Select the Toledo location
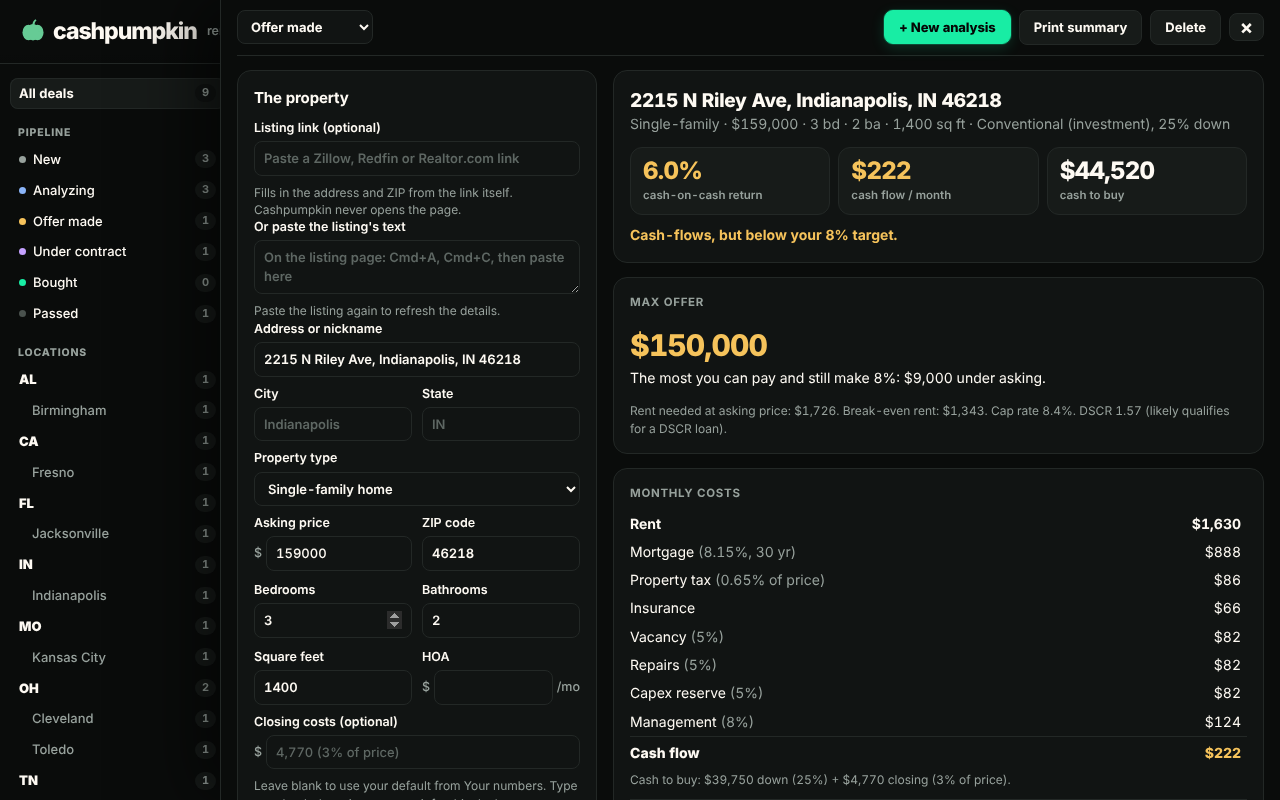The width and height of the screenshot is (1280, 800). point(114,749)
